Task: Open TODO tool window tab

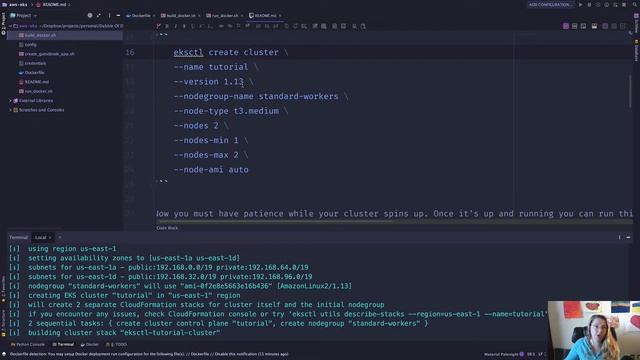Action: (x=116, y=345)
